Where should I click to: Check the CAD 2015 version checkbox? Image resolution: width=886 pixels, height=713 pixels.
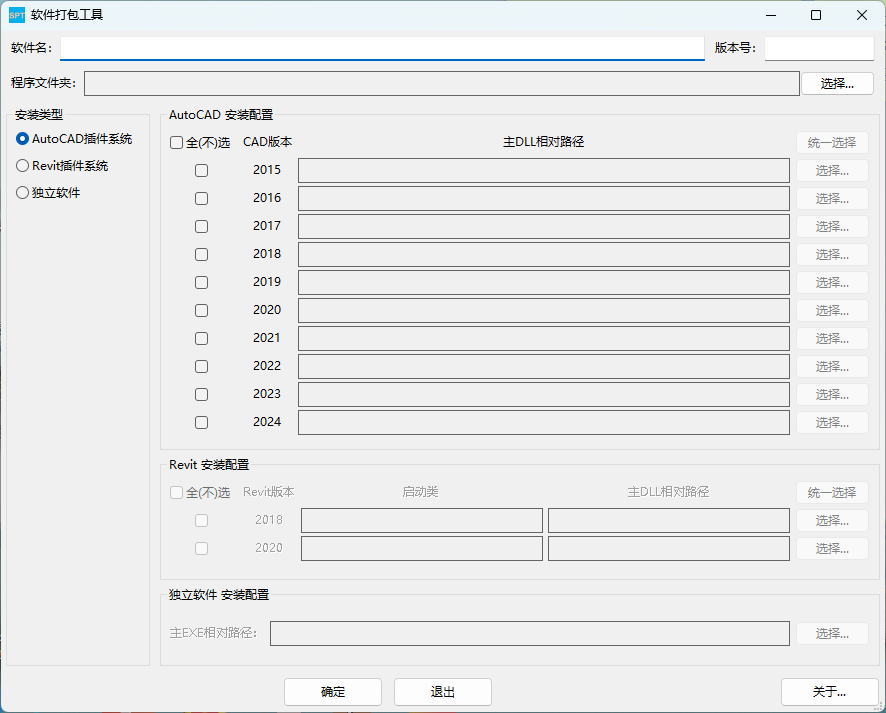click(x=201, y=170)
